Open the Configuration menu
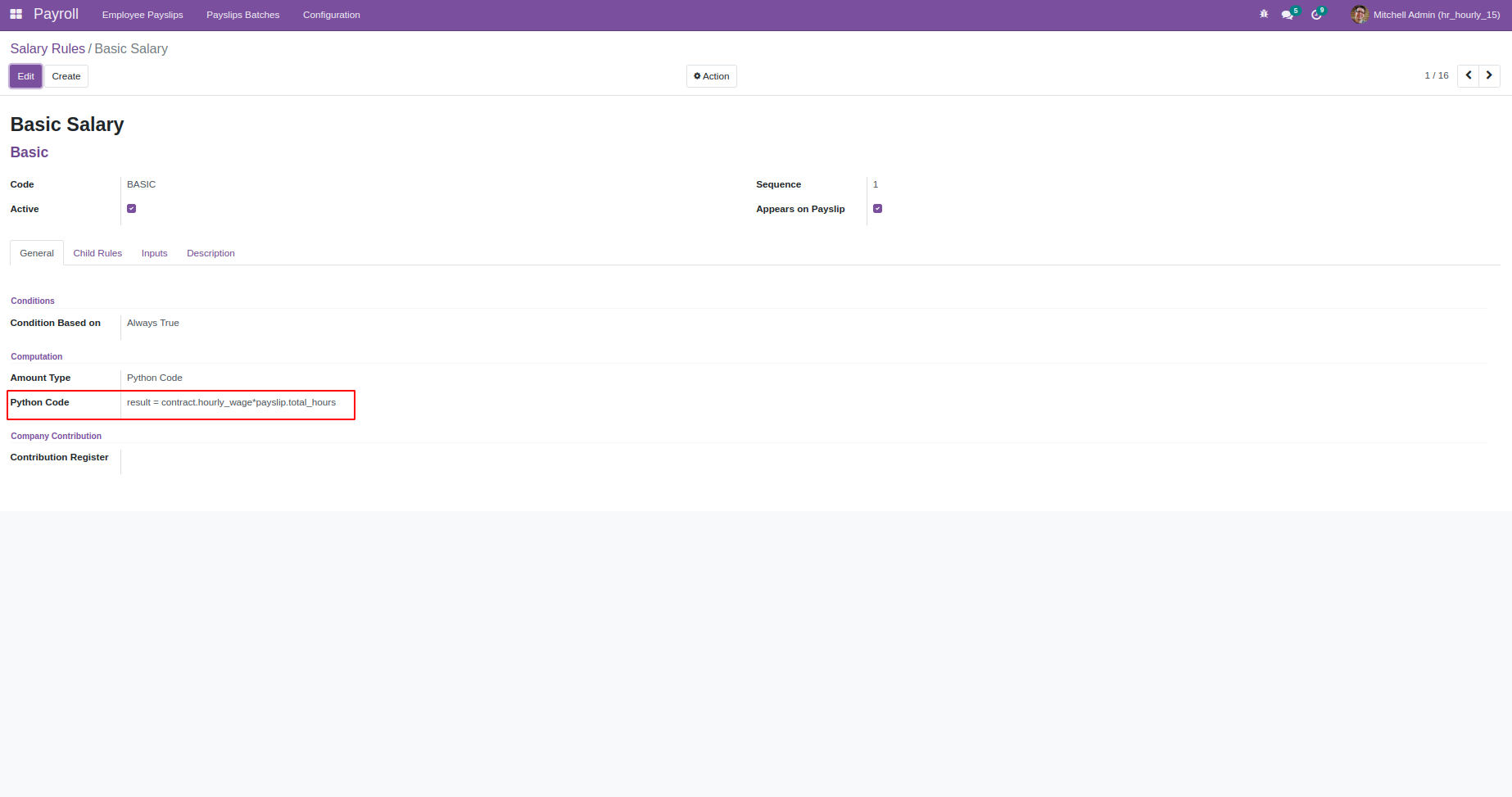Image resolution: width=1512 pixels, height=797 pixels. pyautogui.click(x=332, y=15)
